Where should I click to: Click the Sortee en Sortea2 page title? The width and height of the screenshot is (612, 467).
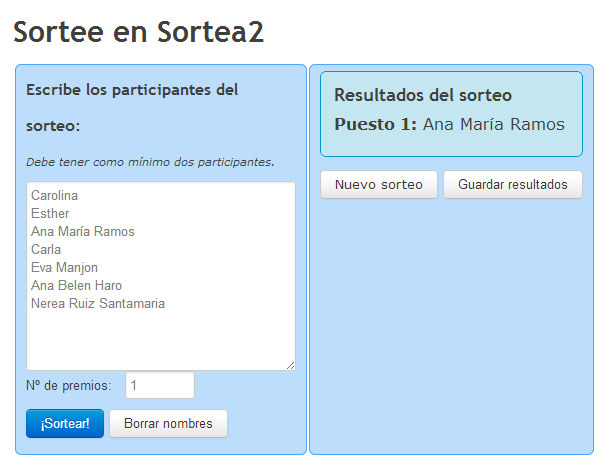point(139,32)
